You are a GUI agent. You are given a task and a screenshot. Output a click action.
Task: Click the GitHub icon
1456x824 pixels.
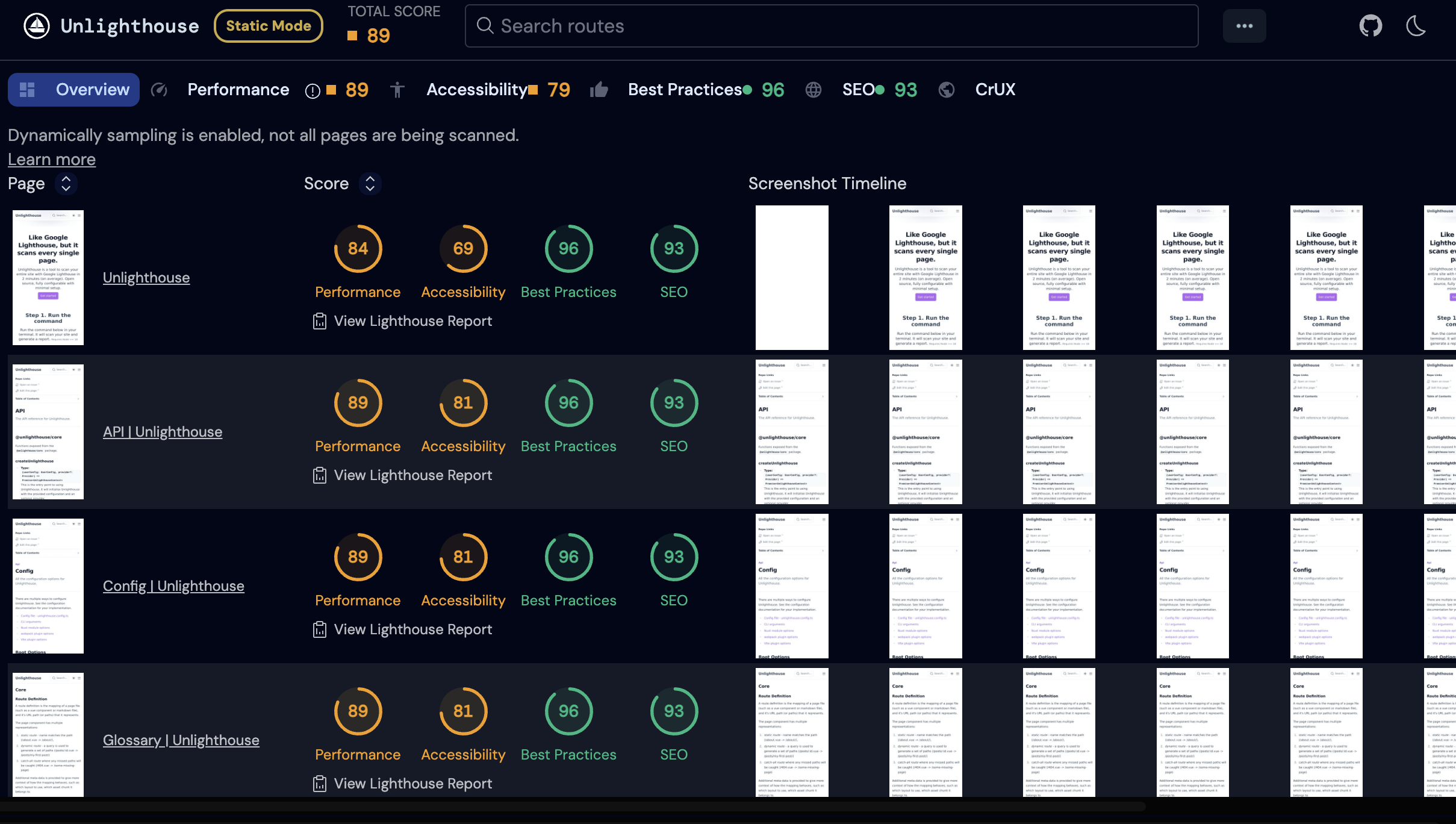pos(1372,25)
